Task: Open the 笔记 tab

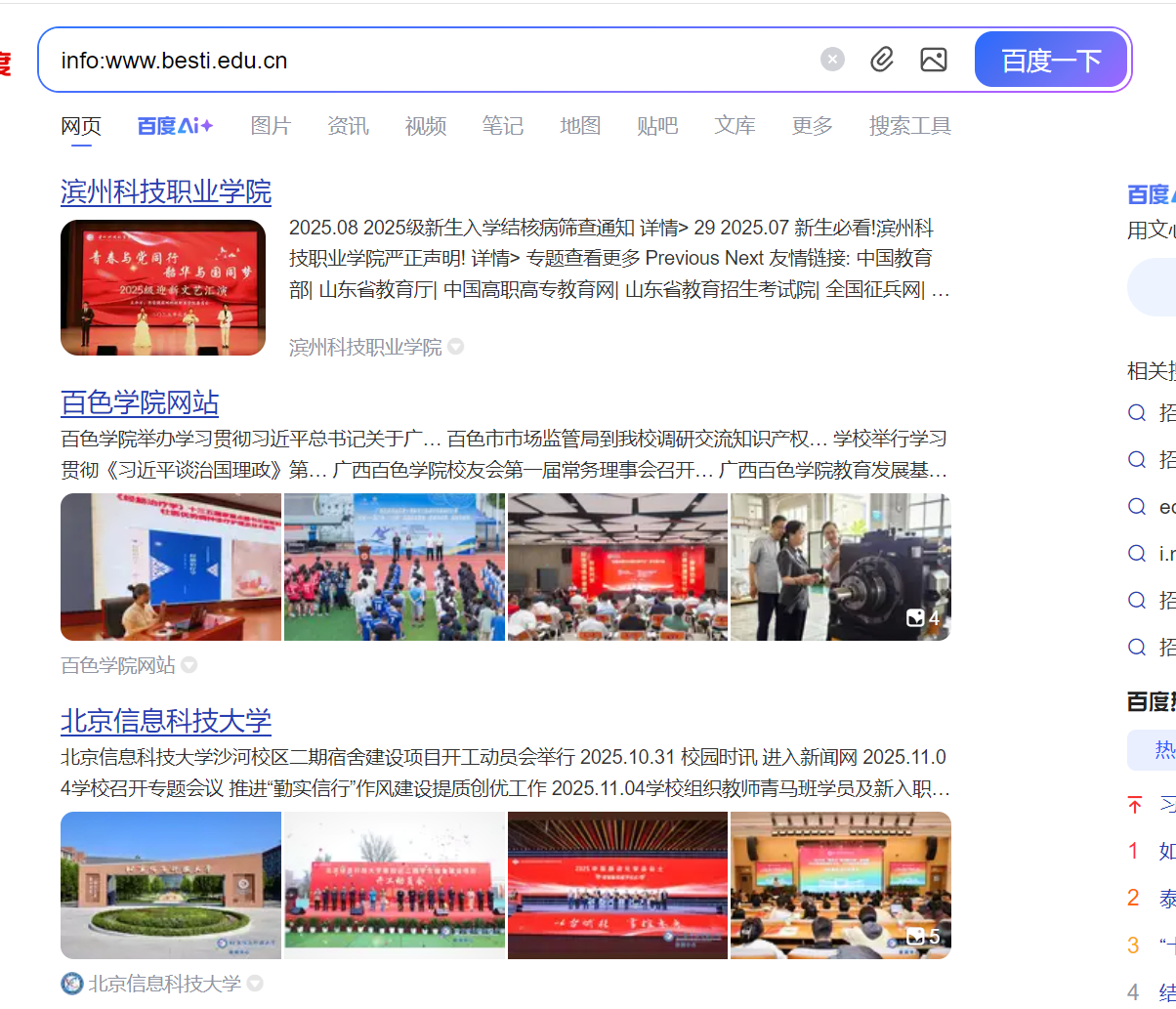Action: (x=502, y=125)
